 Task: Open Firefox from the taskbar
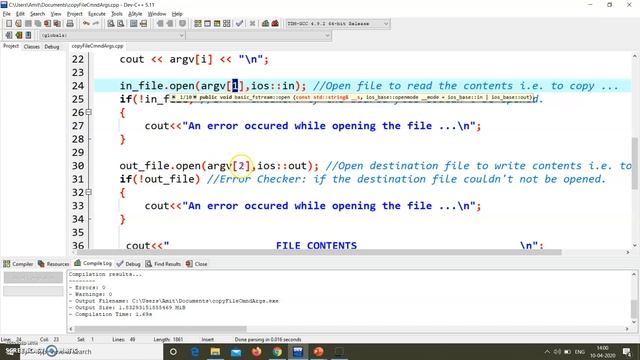[x=257, y=351]
